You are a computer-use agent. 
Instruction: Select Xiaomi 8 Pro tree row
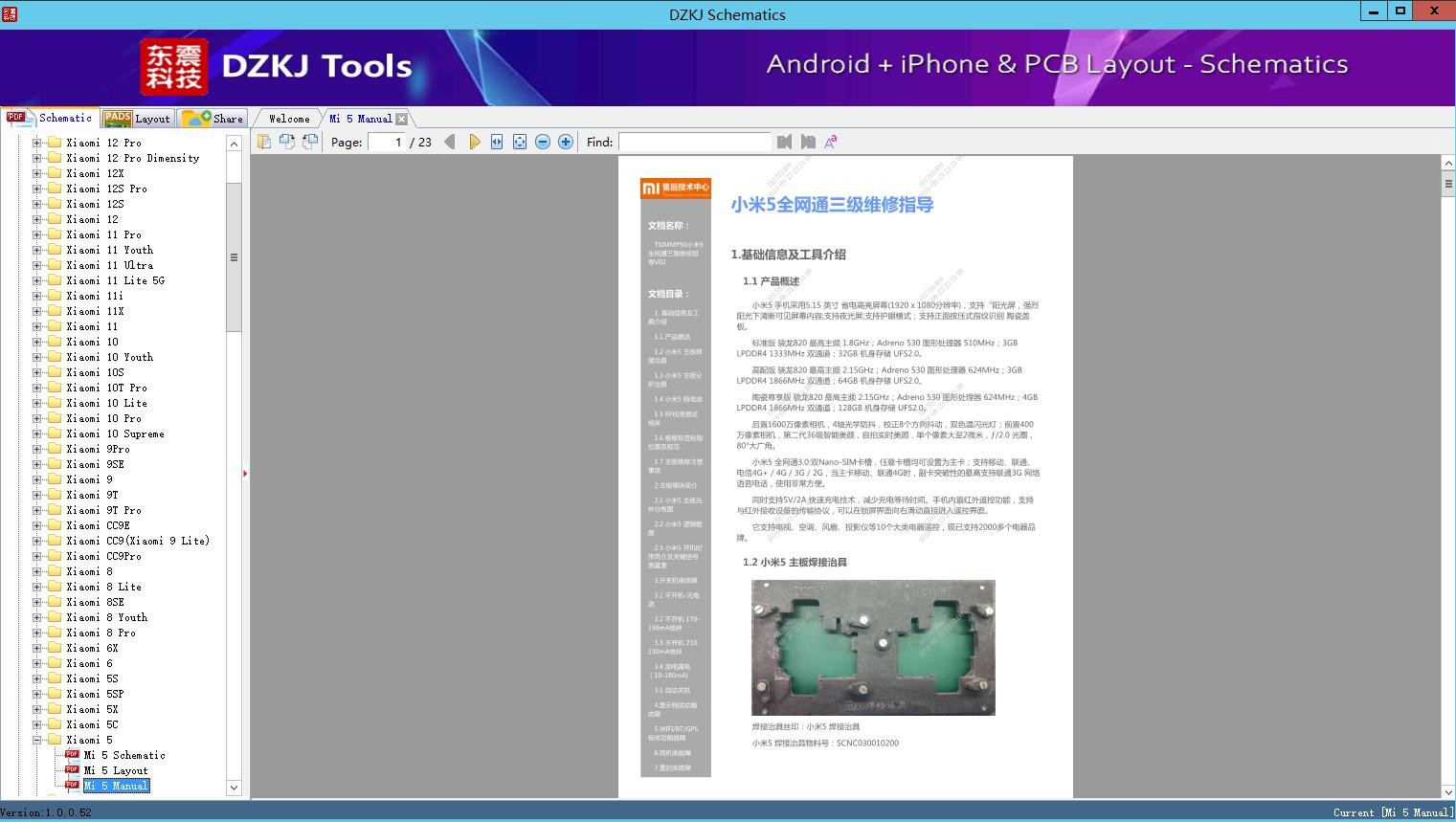101,633
